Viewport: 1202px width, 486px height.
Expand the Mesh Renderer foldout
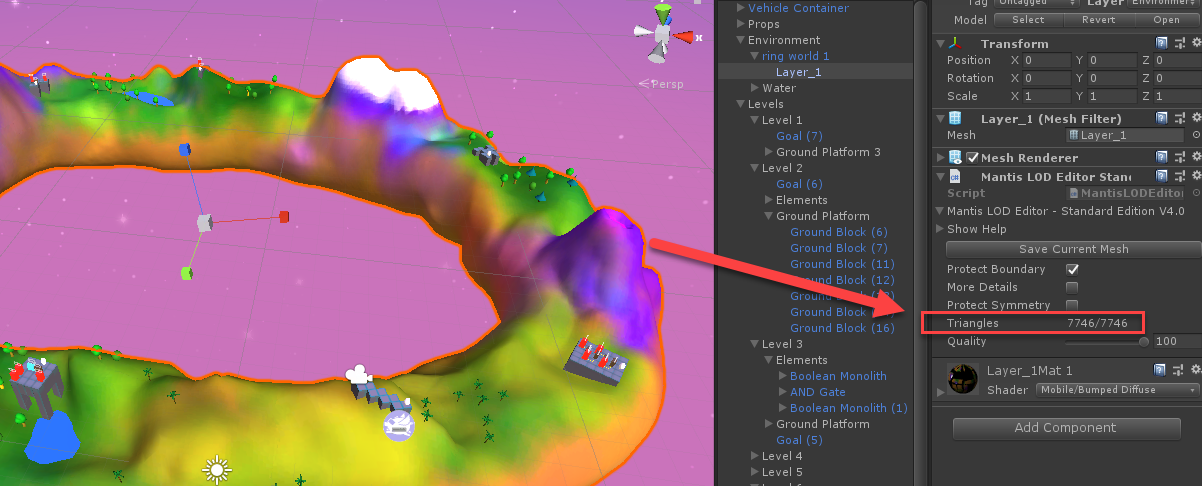pos(940,157)
